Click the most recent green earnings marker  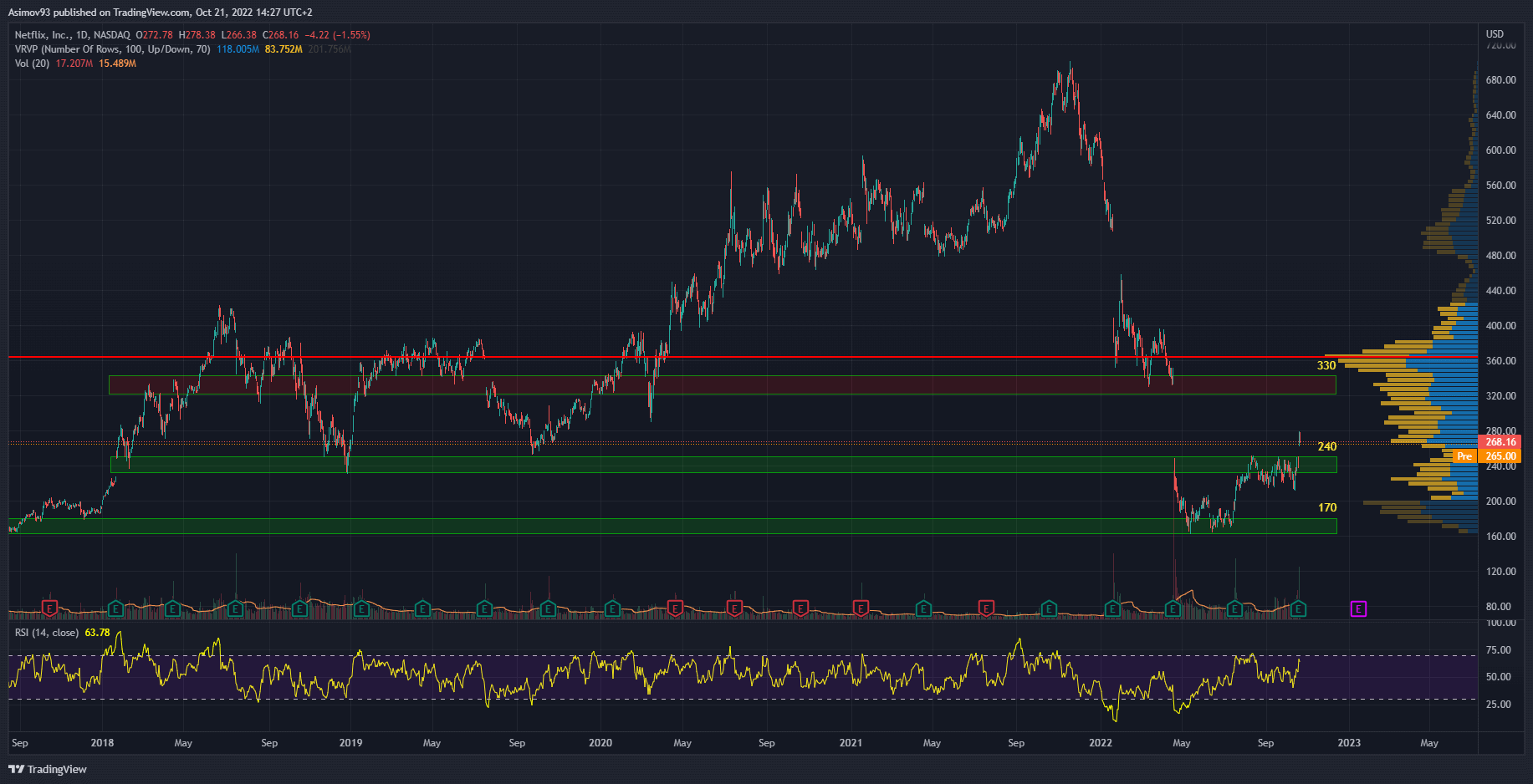click(1298, 609)
